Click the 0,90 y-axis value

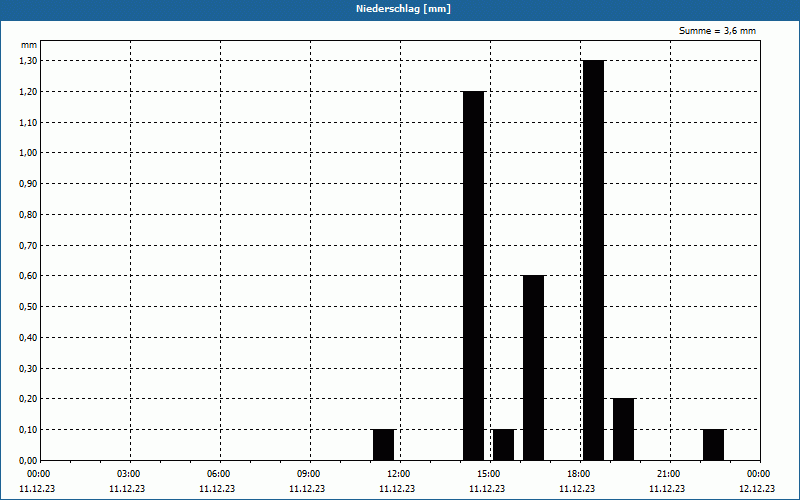click(x=28, y=184)
